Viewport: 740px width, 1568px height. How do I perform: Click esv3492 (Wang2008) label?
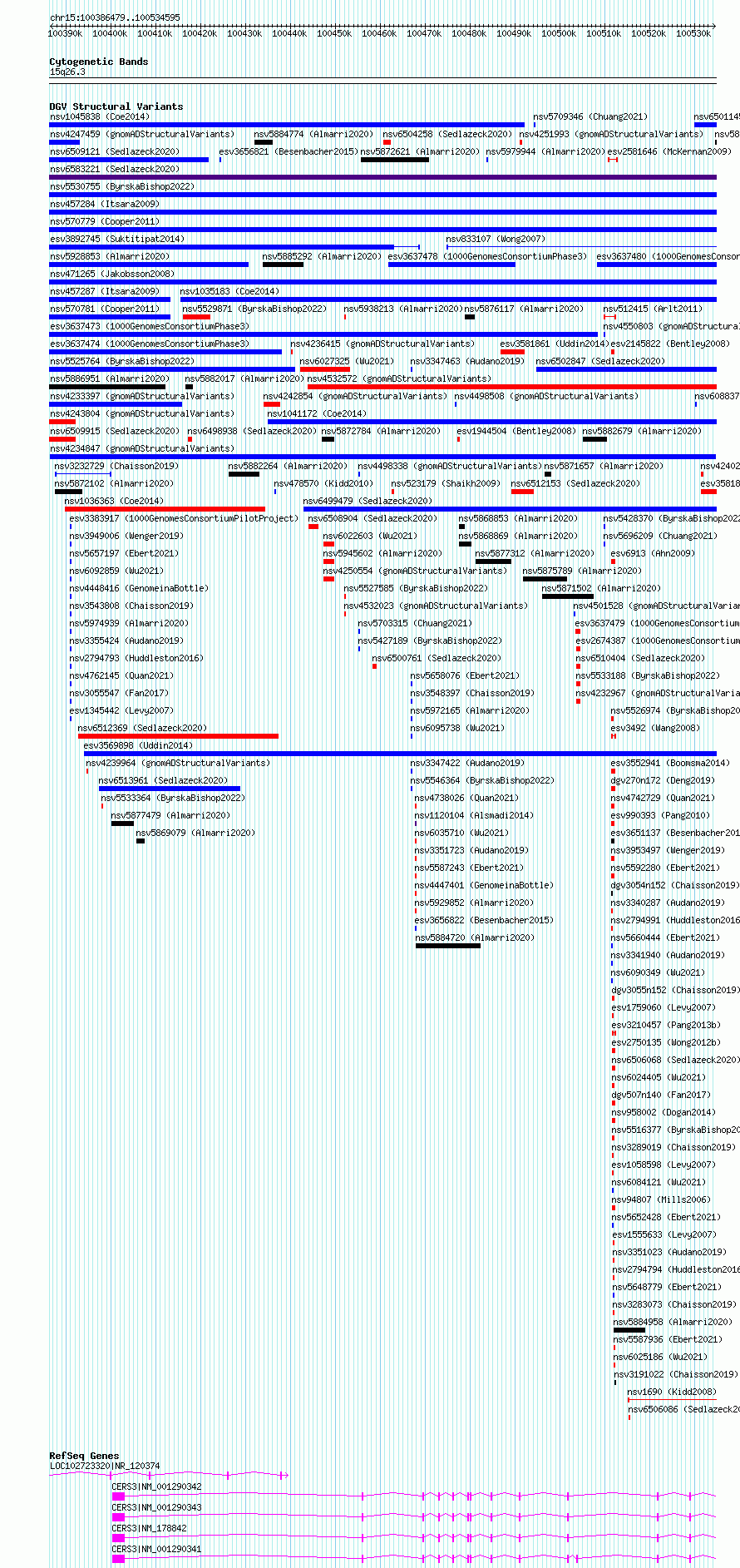pyautogui.click(x=655, y=728)
